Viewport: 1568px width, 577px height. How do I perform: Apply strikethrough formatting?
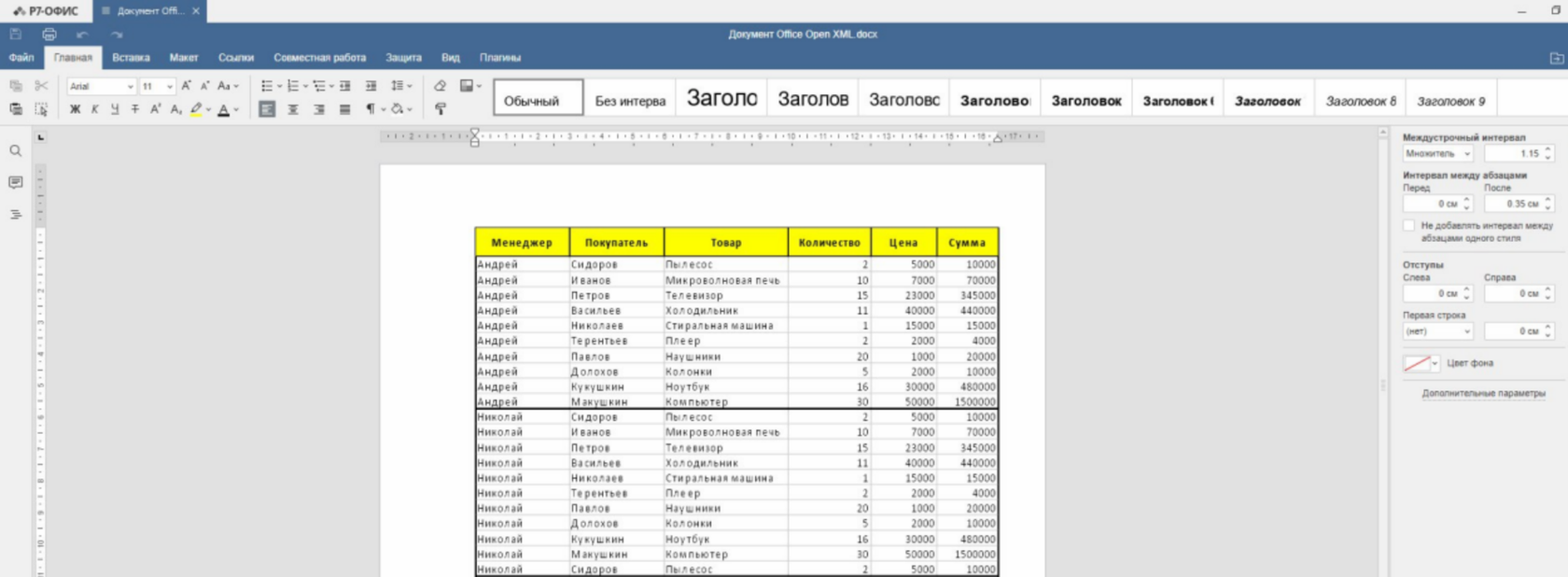(135, 109)
